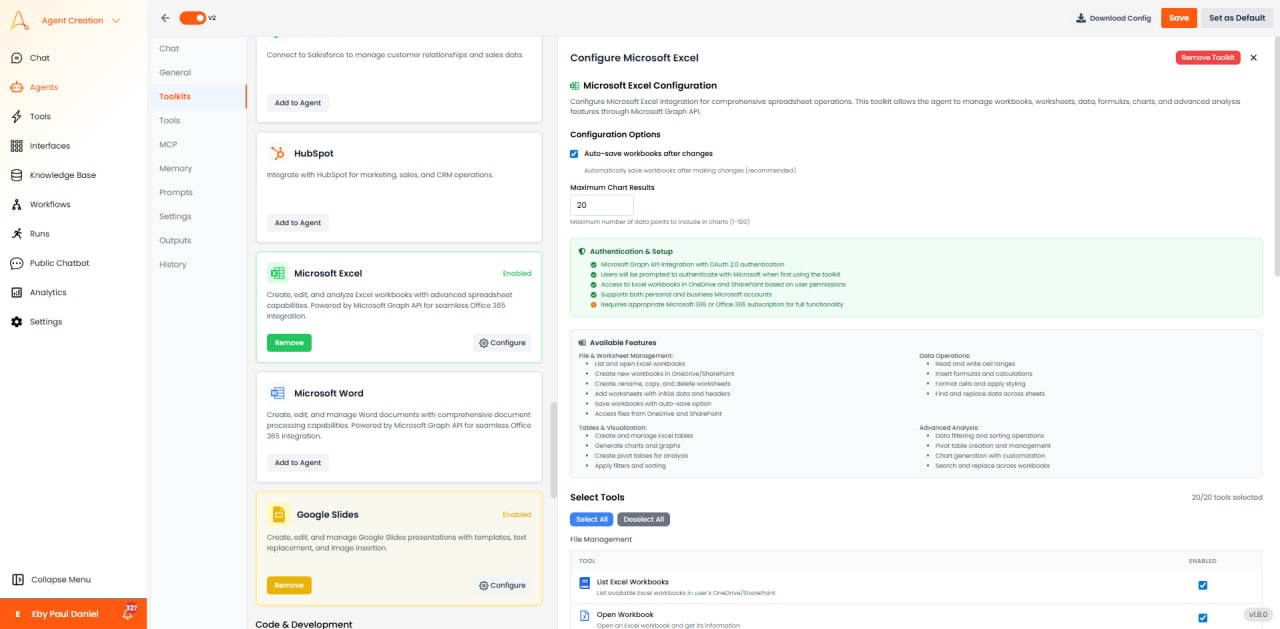Click Download Config
1280x629 pixels.
pyautogui.click(x=1113, y=18)
